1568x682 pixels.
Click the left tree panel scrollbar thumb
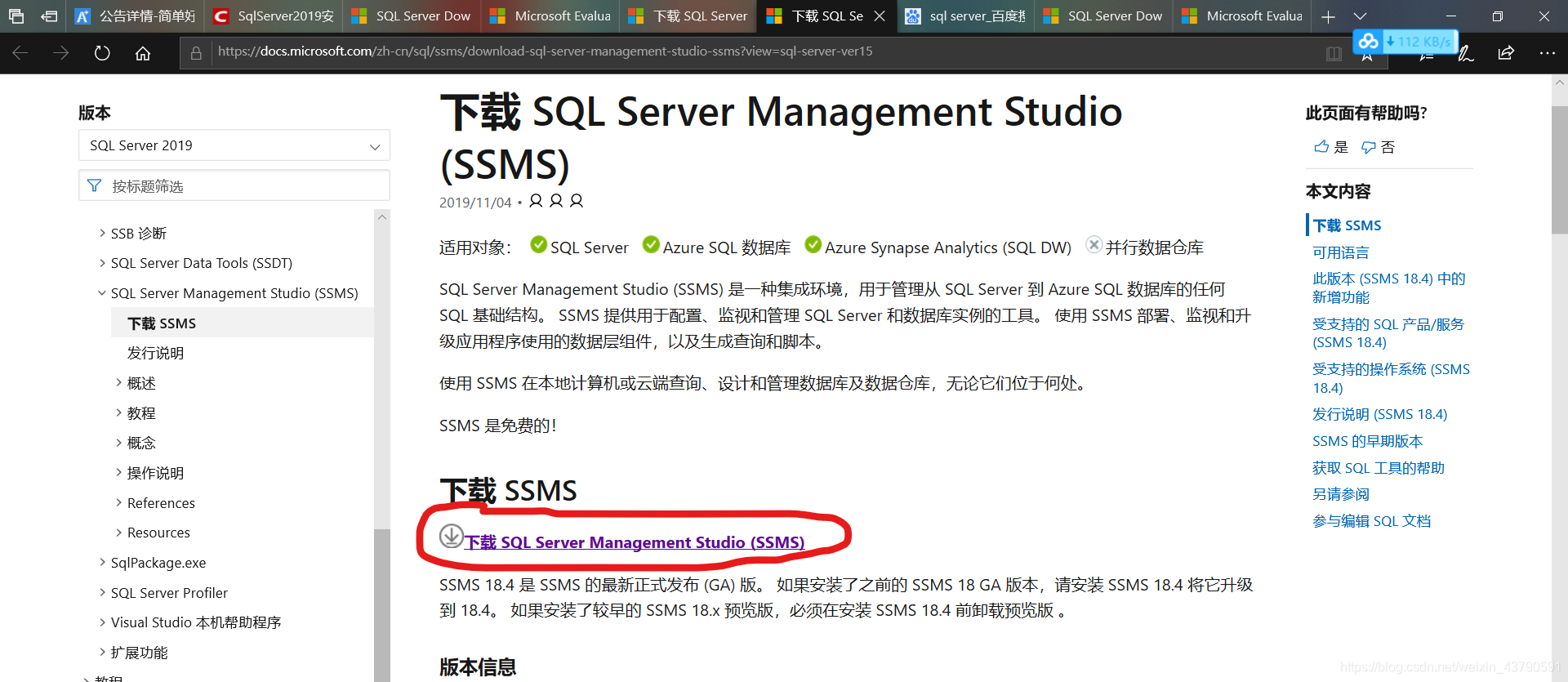pyautogui.click(x=381, y=604)
